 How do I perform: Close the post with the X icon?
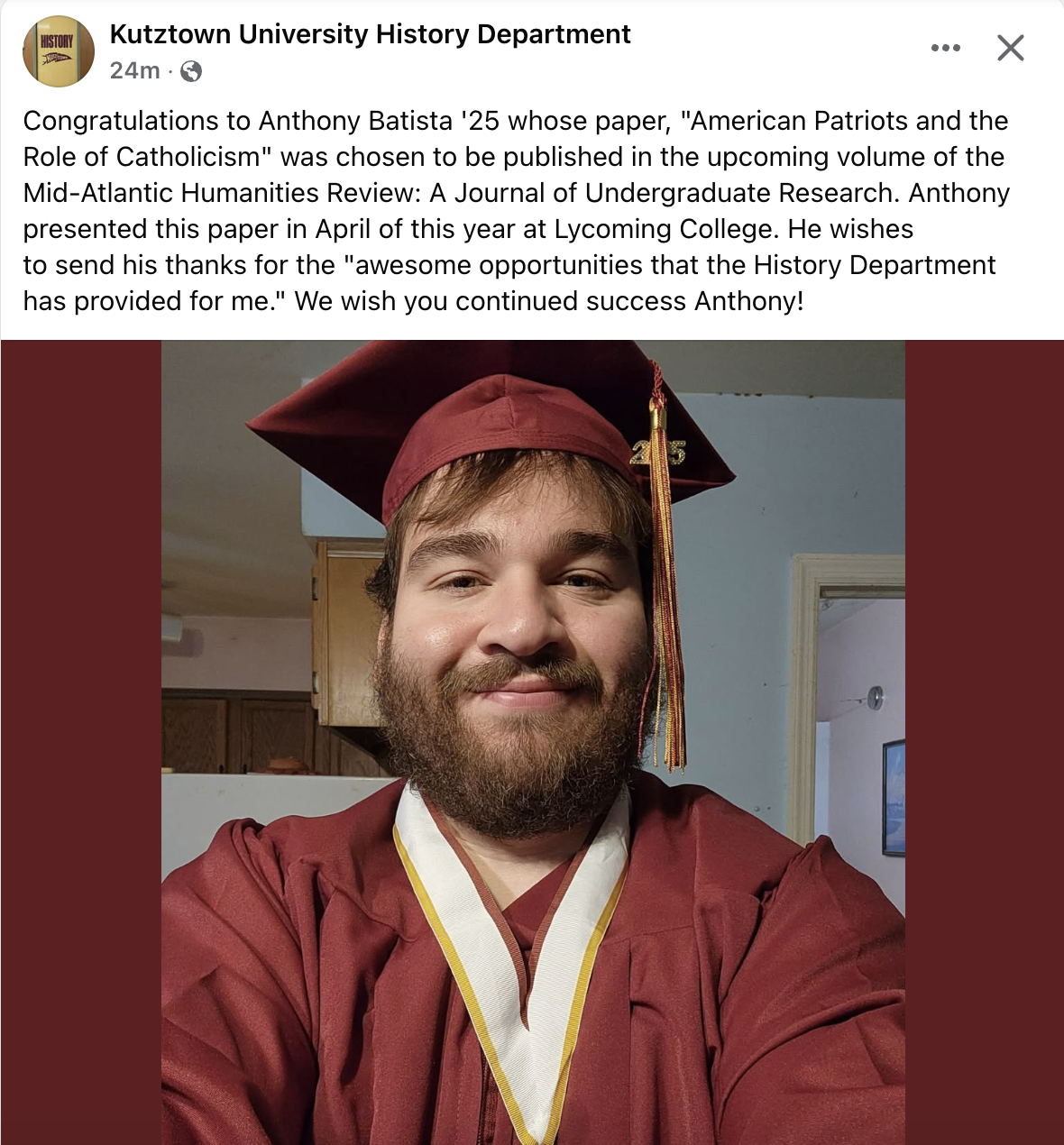click(1010, 48)
